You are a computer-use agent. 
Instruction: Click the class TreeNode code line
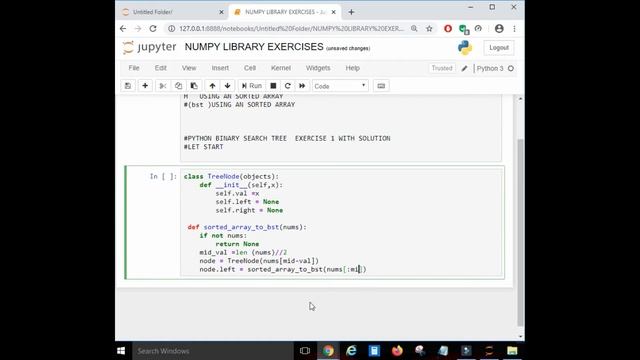coord(231,176)
